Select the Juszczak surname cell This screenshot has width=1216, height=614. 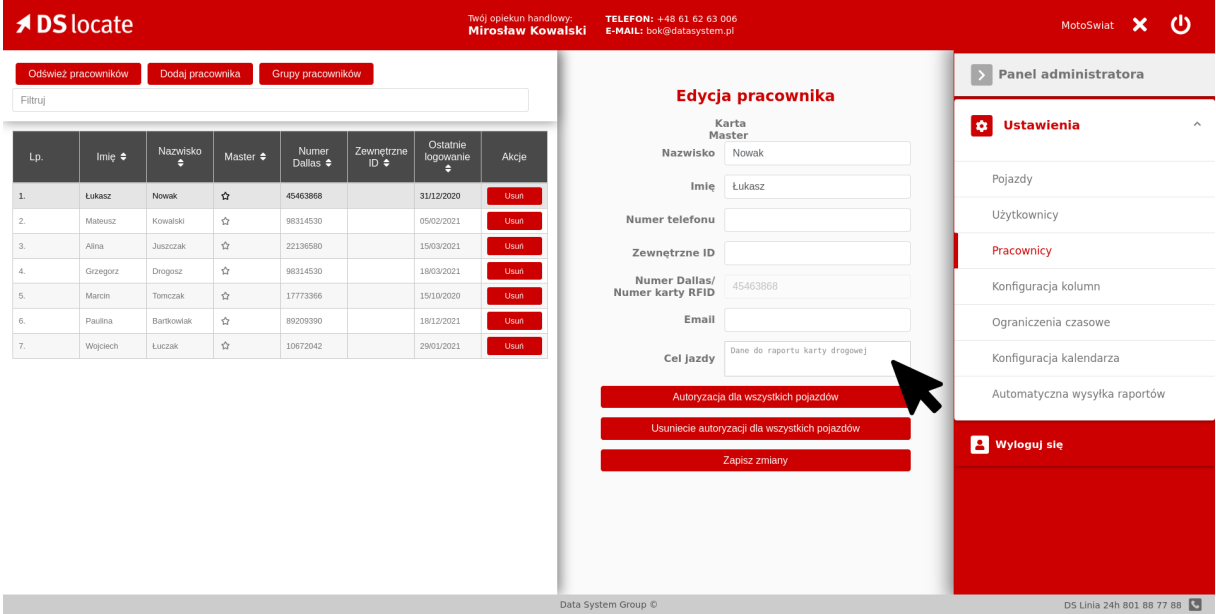[180, 246]
